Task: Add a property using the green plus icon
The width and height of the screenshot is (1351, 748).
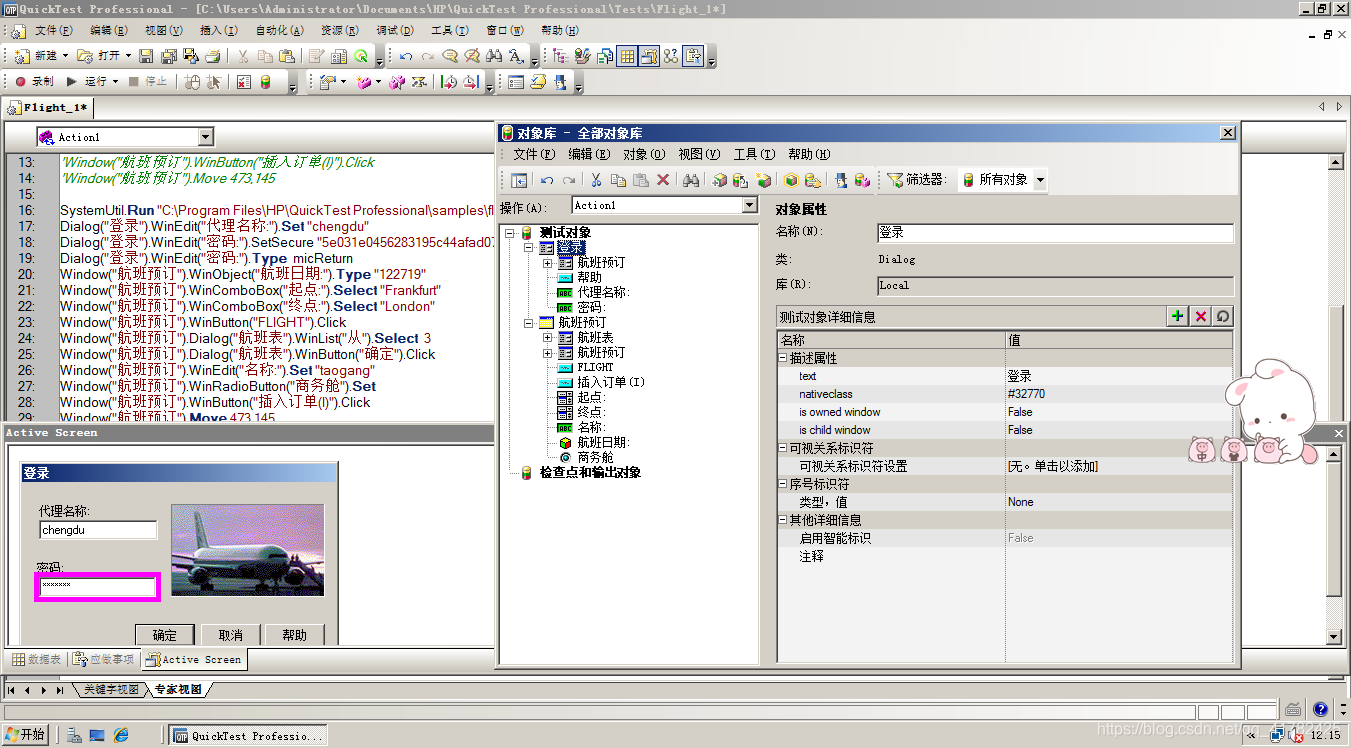Action: click(1179, 316)
